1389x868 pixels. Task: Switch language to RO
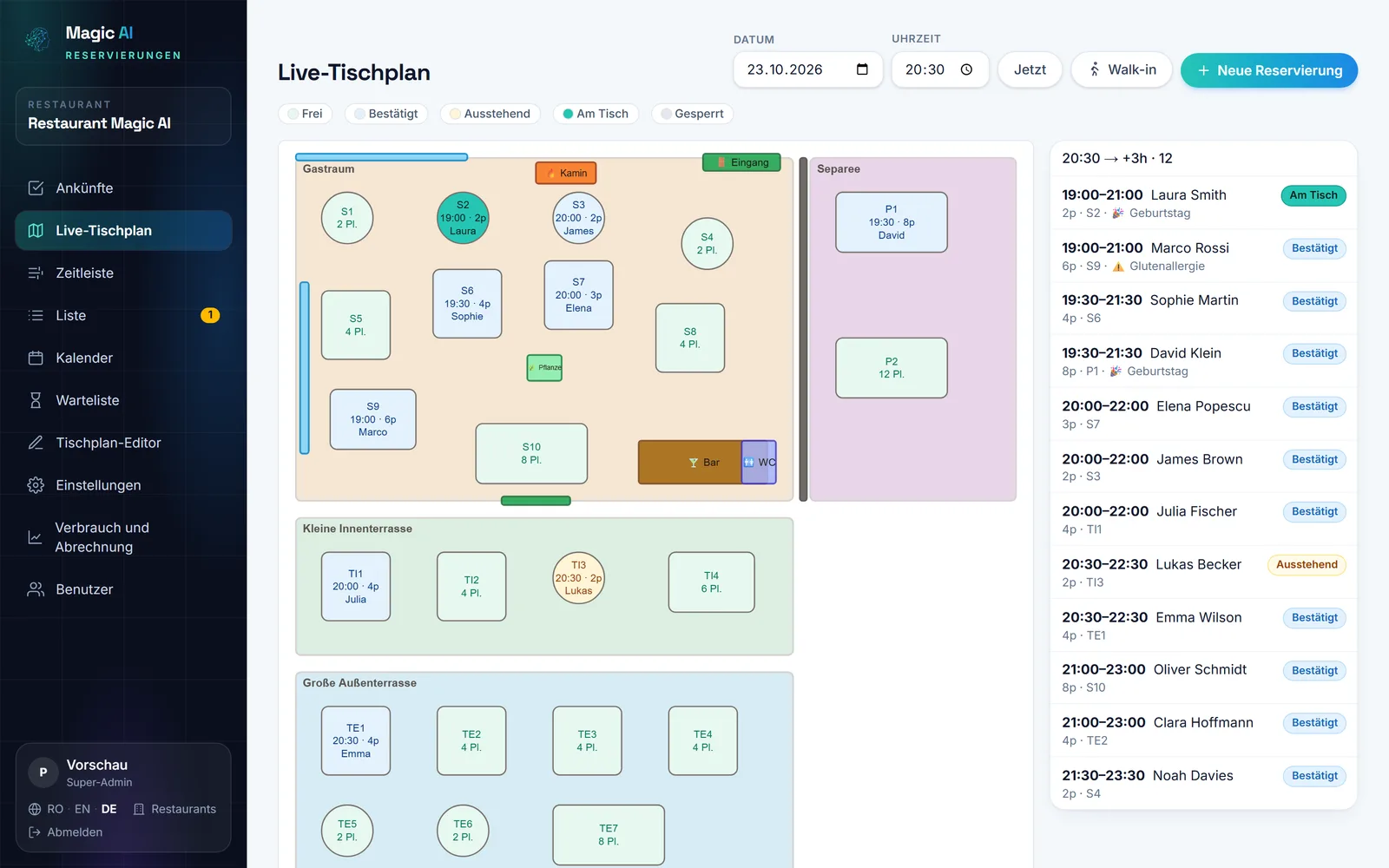pos(56,809)
